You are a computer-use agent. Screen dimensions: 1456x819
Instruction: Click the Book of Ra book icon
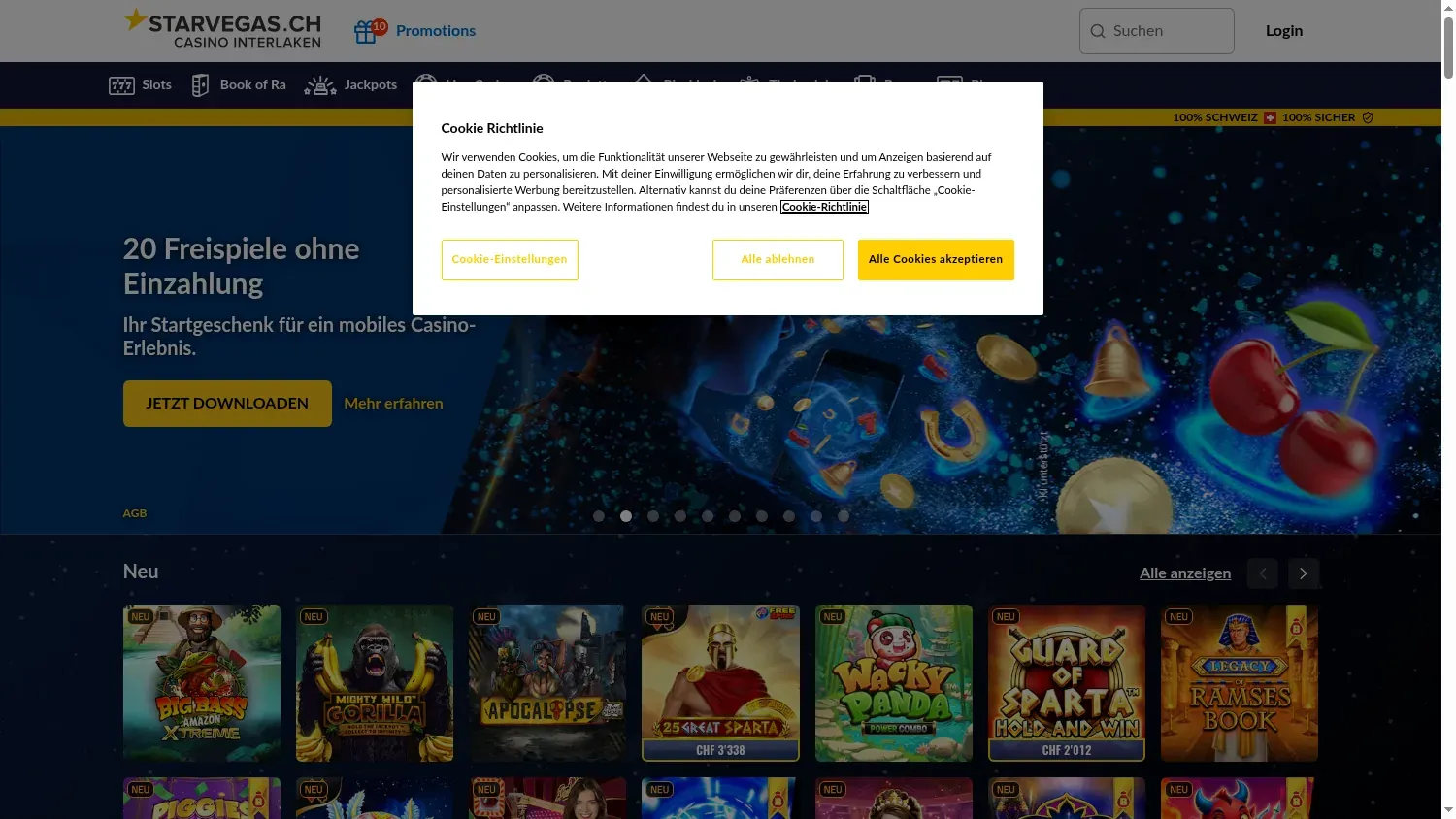click(x=200, y=85)
